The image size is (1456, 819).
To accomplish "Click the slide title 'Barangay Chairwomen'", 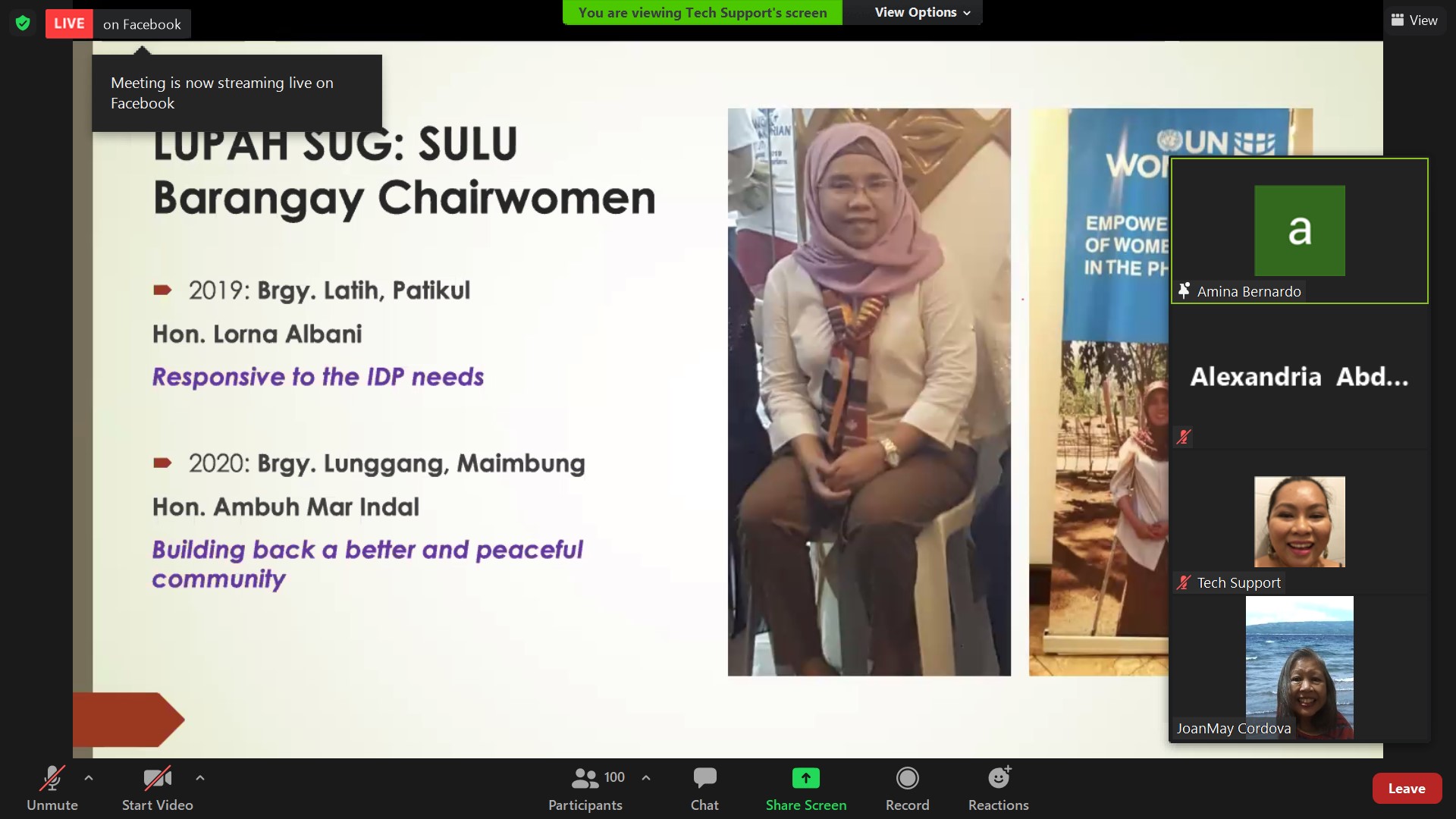I will coord(404,199).
